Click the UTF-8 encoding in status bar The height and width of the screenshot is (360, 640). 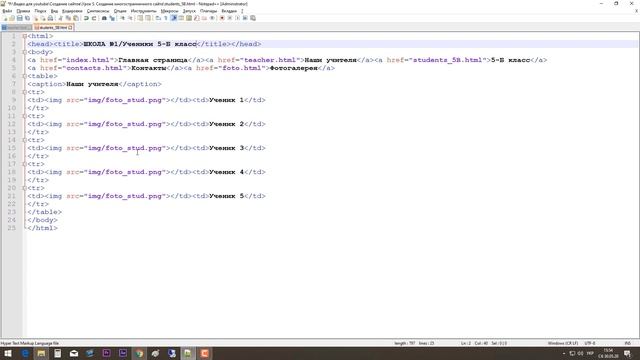point(590,343)
